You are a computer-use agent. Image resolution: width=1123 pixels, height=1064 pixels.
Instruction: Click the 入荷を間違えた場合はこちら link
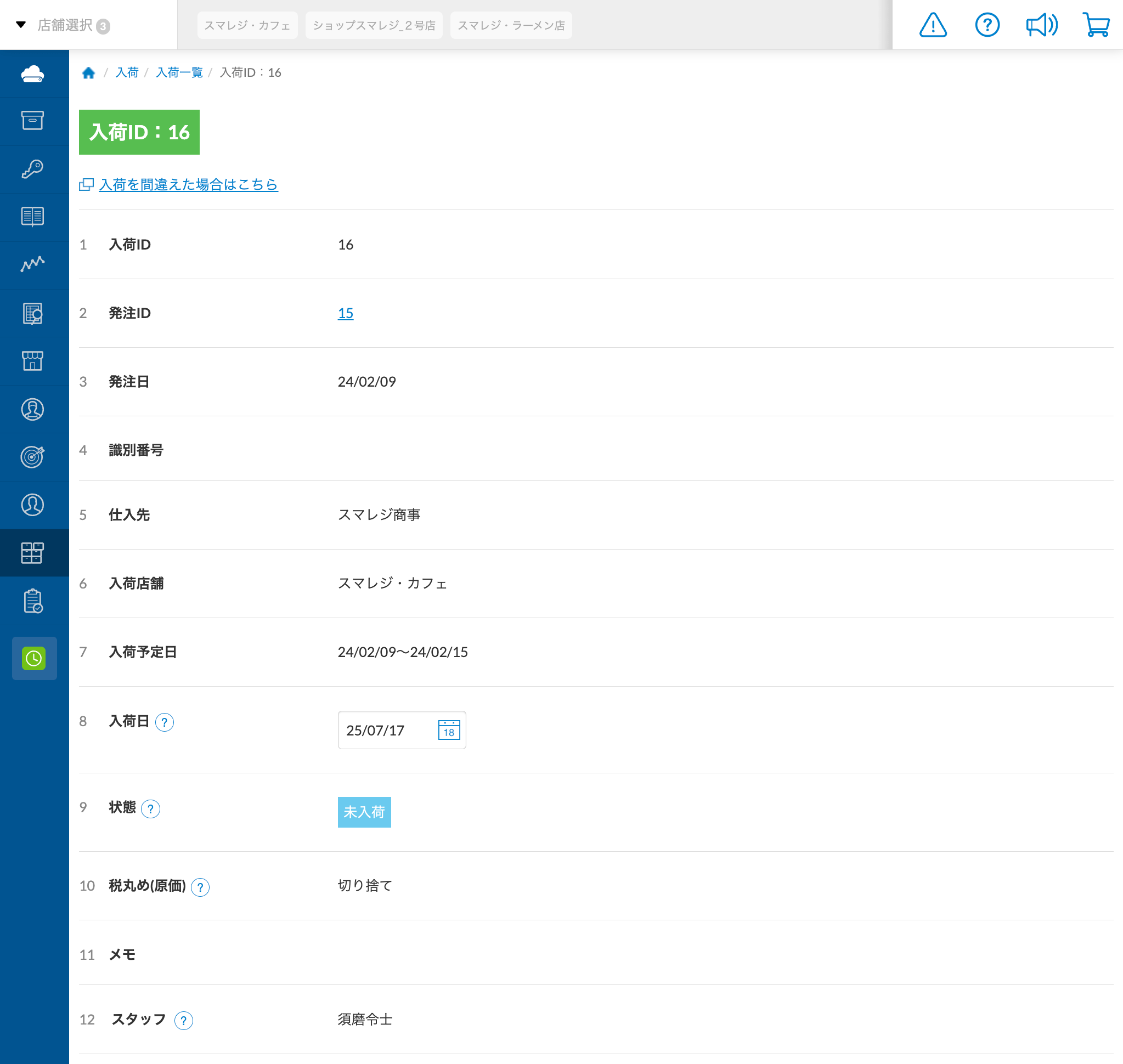188,184
